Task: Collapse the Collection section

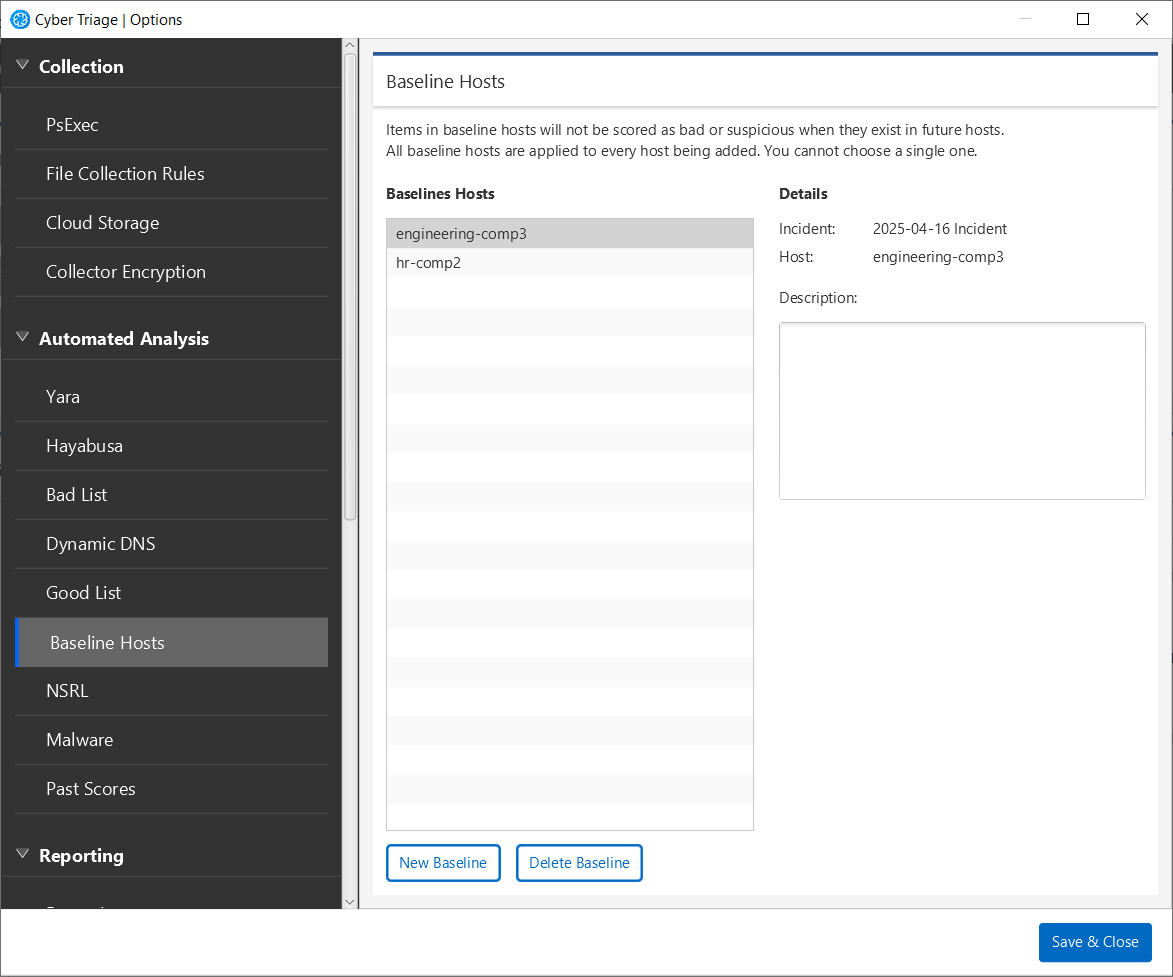Action: point(22,62)
